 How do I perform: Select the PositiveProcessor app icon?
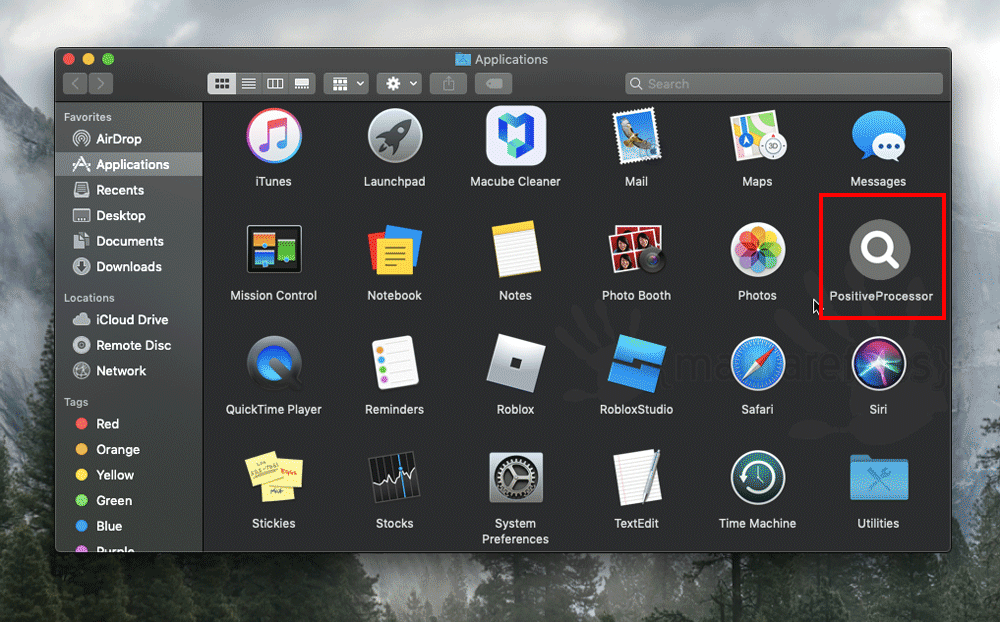click(879, 249)
